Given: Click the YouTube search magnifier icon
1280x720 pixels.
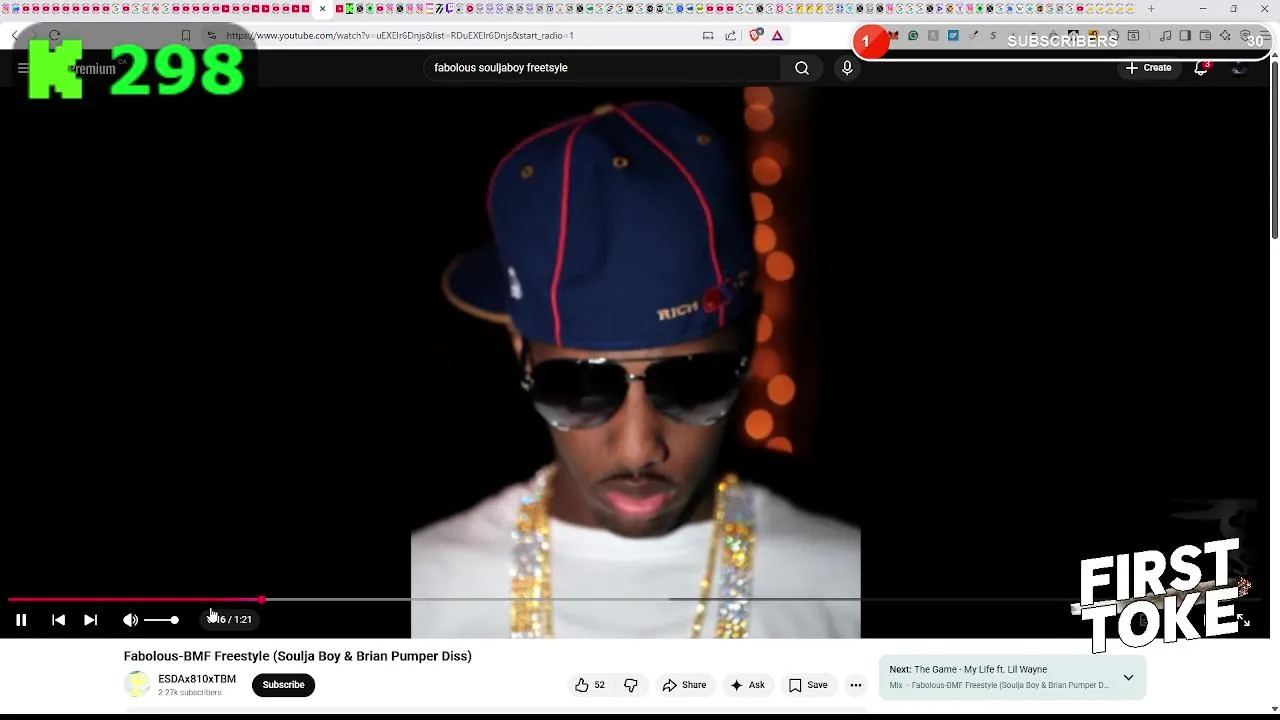Looking at the screenshot, I should tap(802, 68).
